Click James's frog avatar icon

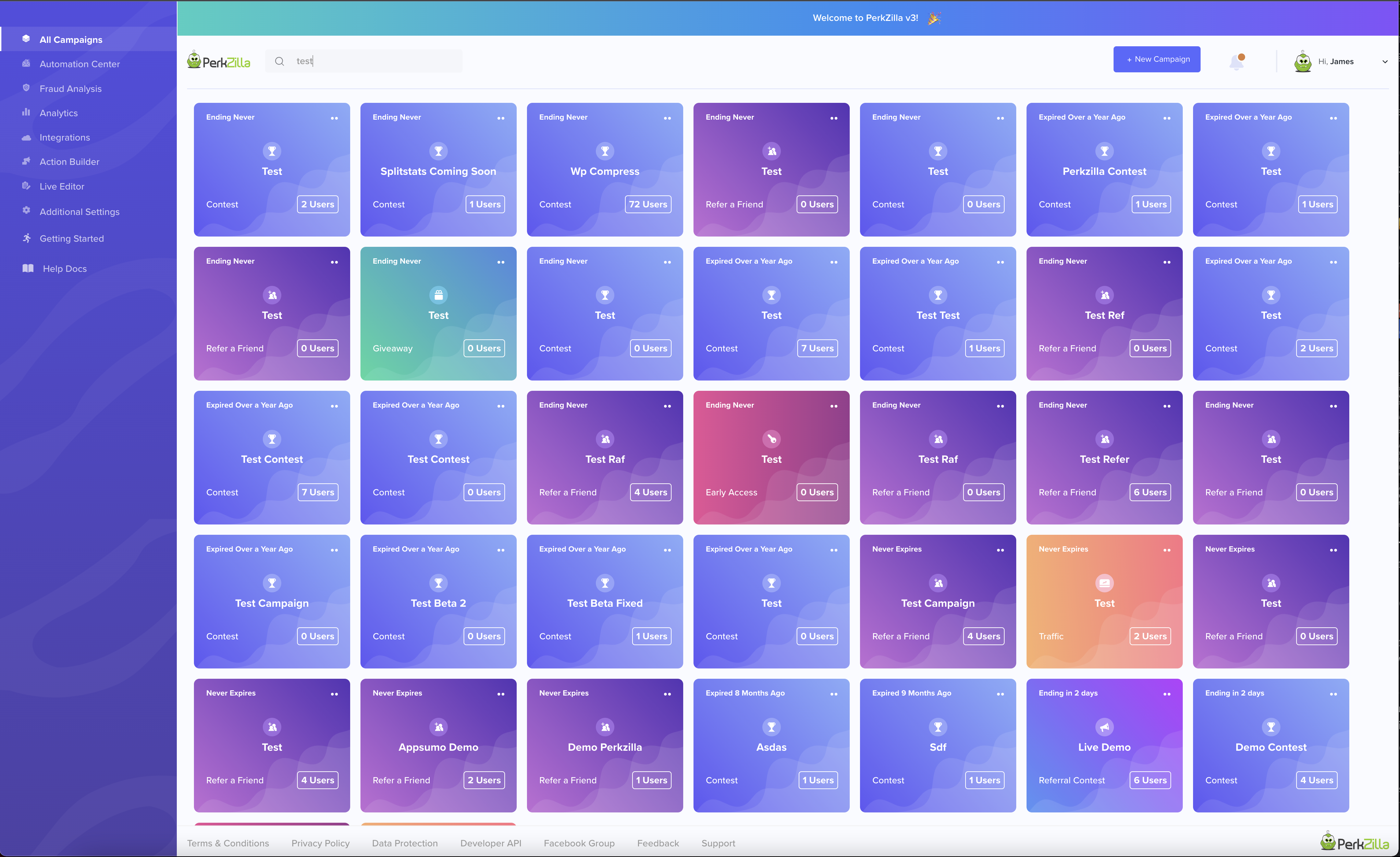(x=1302, y=61)
